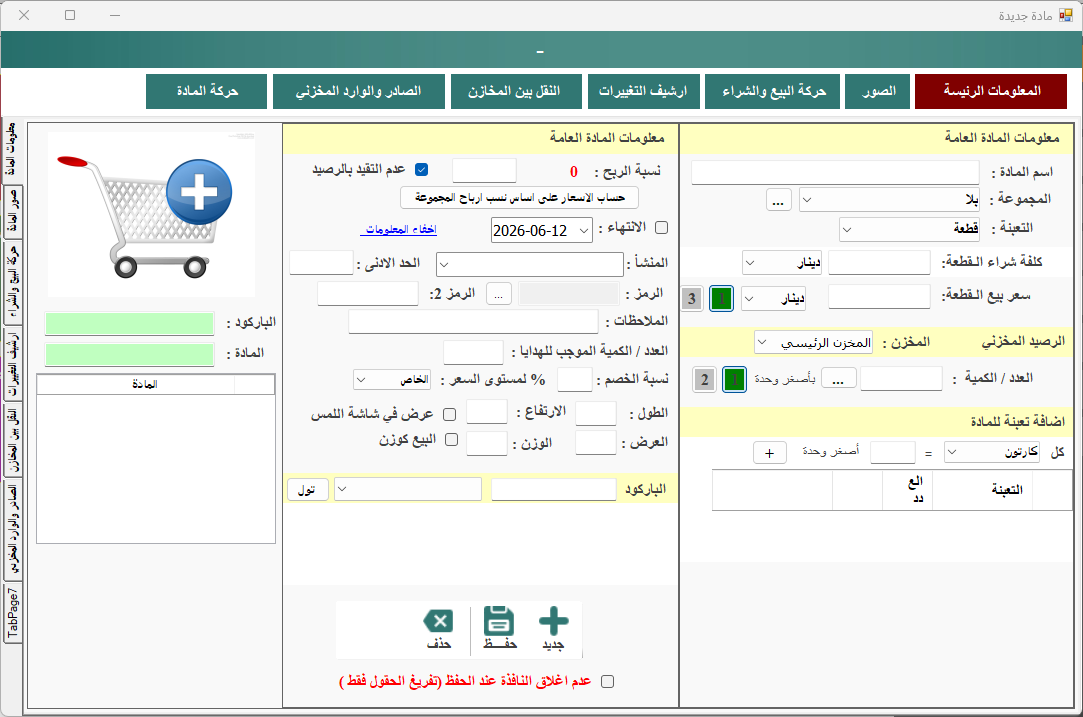1083x717 pixels.
Task: Click the حفظ (save) disk icon
Action: tap(499, 621)
